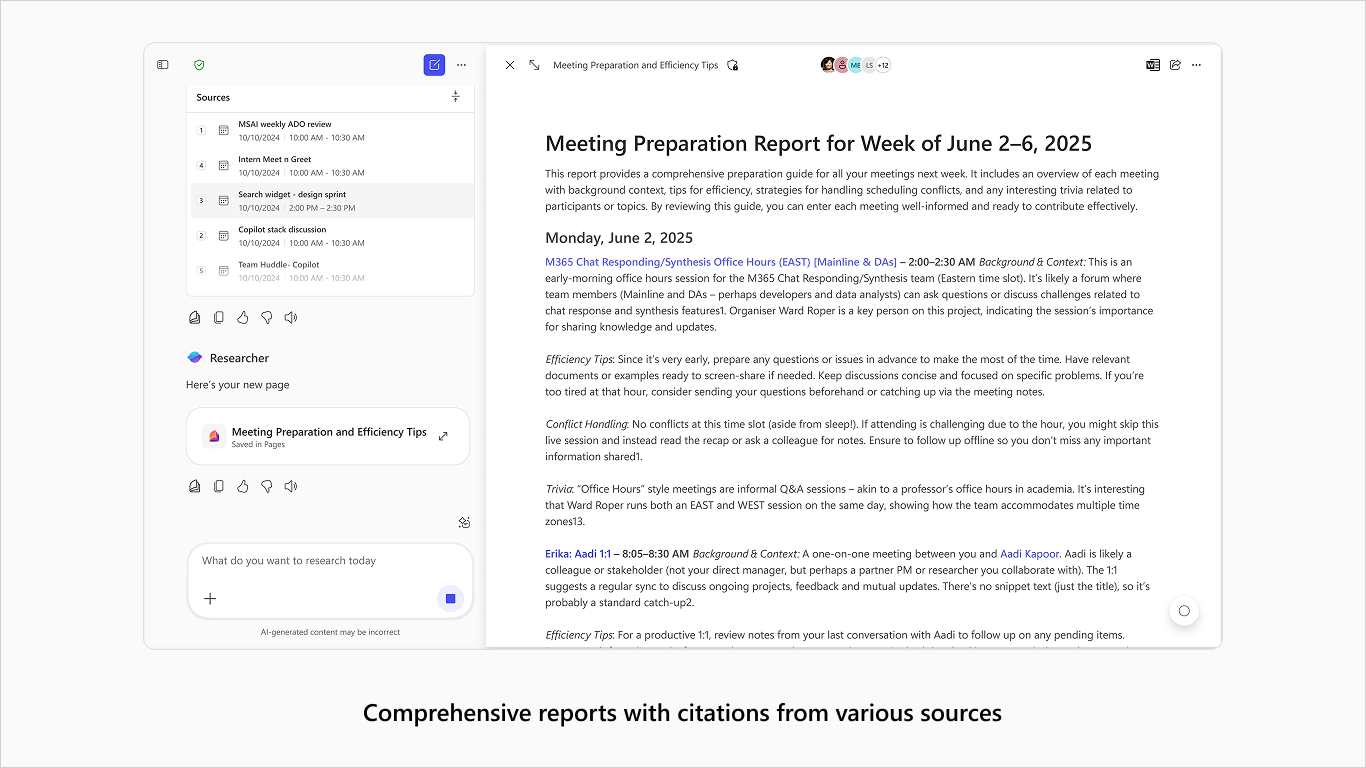Click citation number 4 badge in Sources
This screenshot has height=768, width=1366.
pyautogui.click(x=201, y=165)
